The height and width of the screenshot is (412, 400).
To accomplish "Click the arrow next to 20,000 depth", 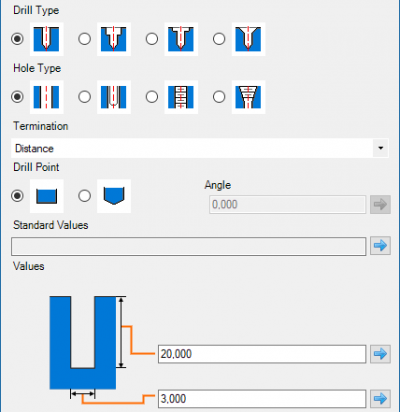I will [380, 354].
